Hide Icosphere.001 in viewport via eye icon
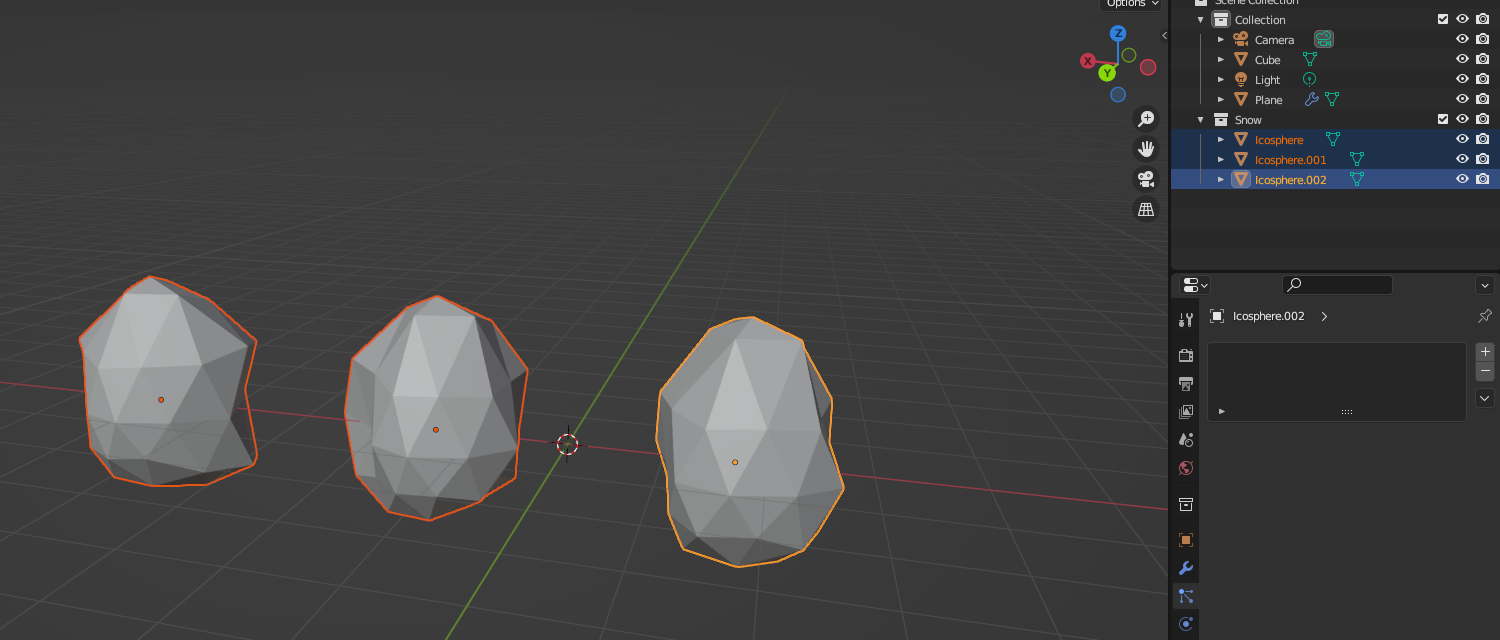1500x640 pixels. [x=1462, y=159]
